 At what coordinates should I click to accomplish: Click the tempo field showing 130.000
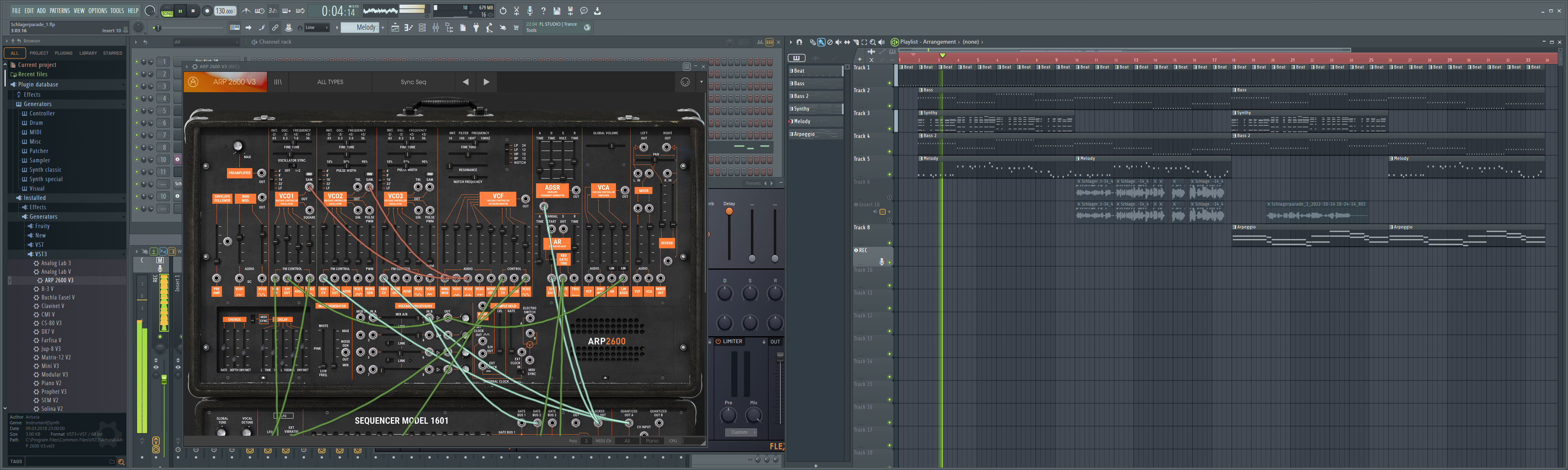point(225,11)
